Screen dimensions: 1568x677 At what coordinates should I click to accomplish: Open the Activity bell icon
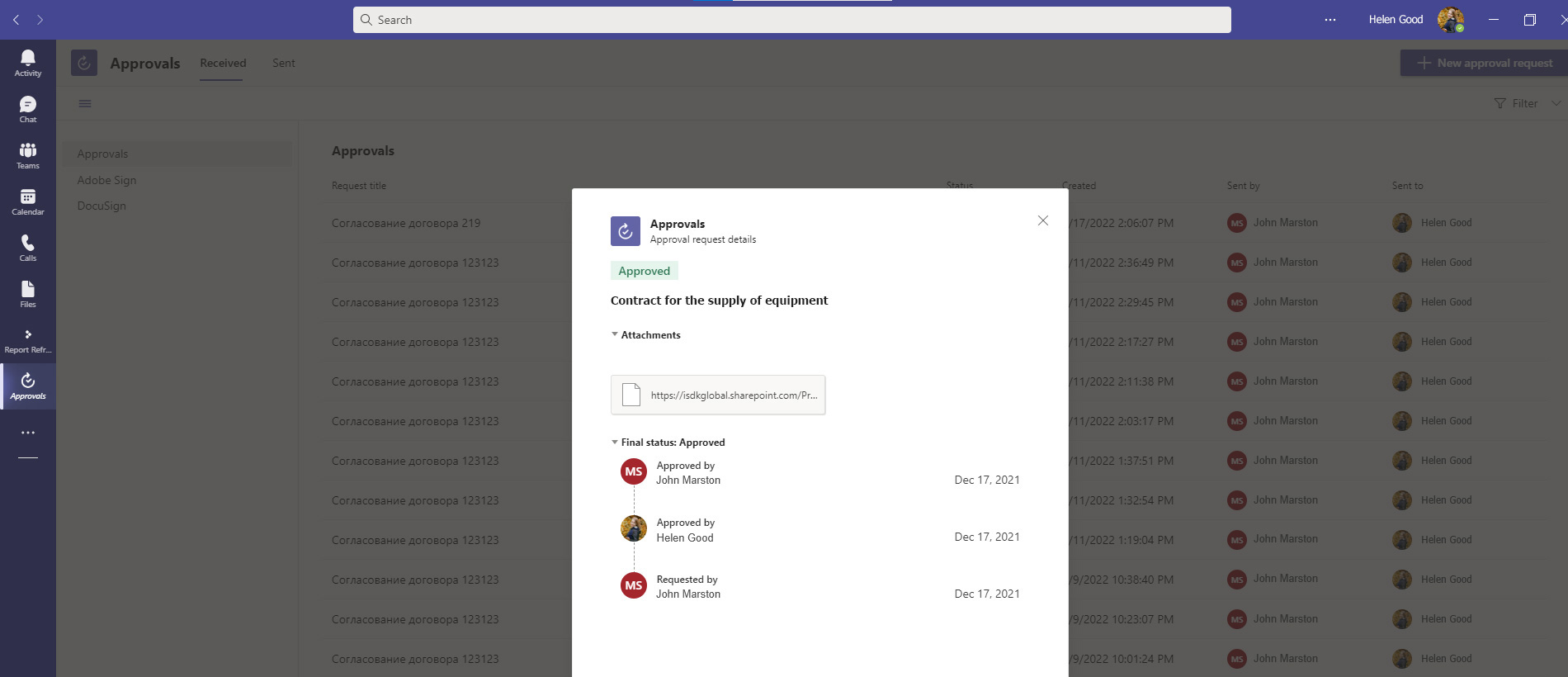pos(27,62)
